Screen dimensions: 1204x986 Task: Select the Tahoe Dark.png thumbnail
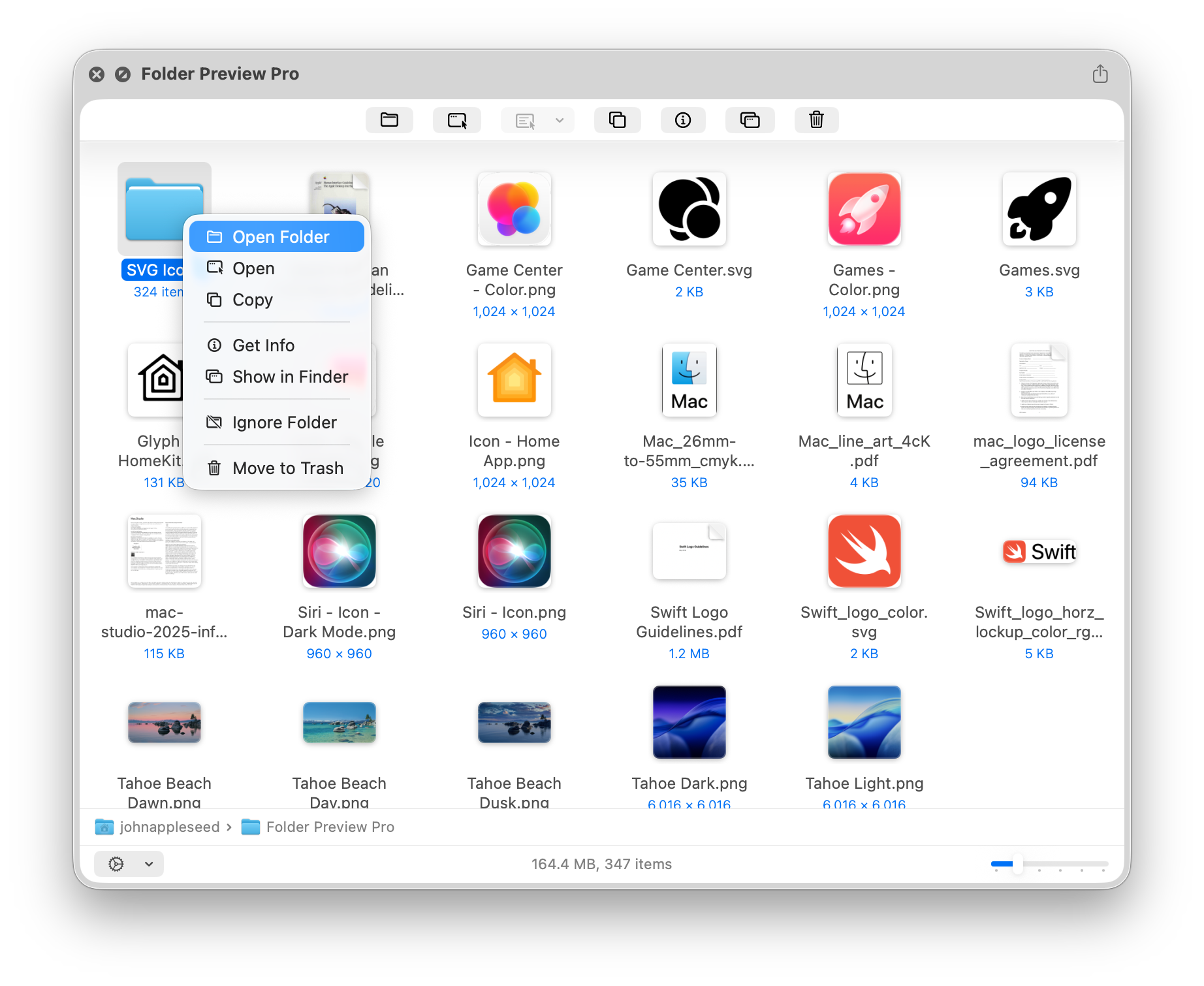tap(689, 722)
